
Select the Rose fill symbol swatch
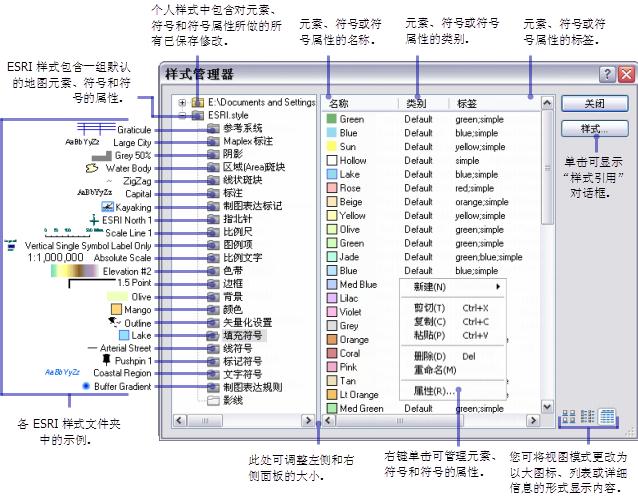point(332,188)
